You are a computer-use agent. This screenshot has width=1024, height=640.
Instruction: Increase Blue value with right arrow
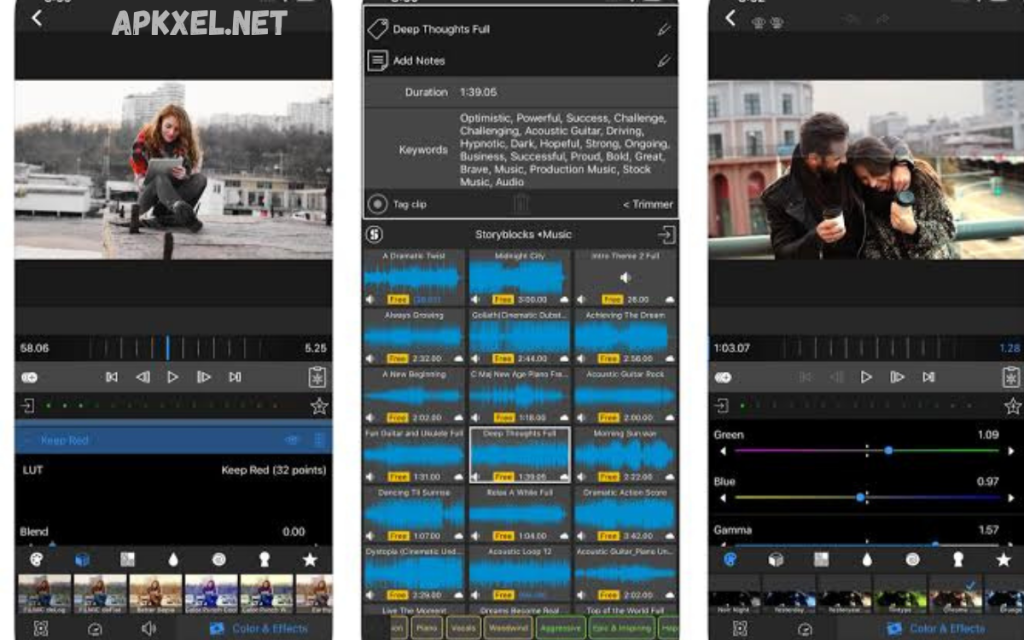(1011, 498)
